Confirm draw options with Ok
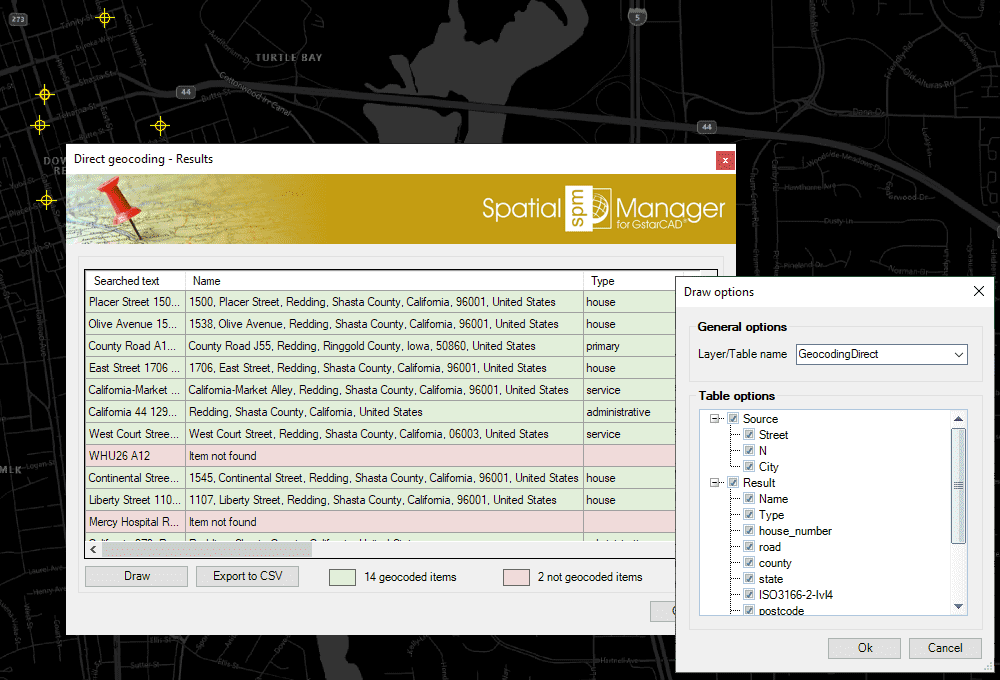The width and height of the screenshot is (1000, 680). tap(863, 648)
